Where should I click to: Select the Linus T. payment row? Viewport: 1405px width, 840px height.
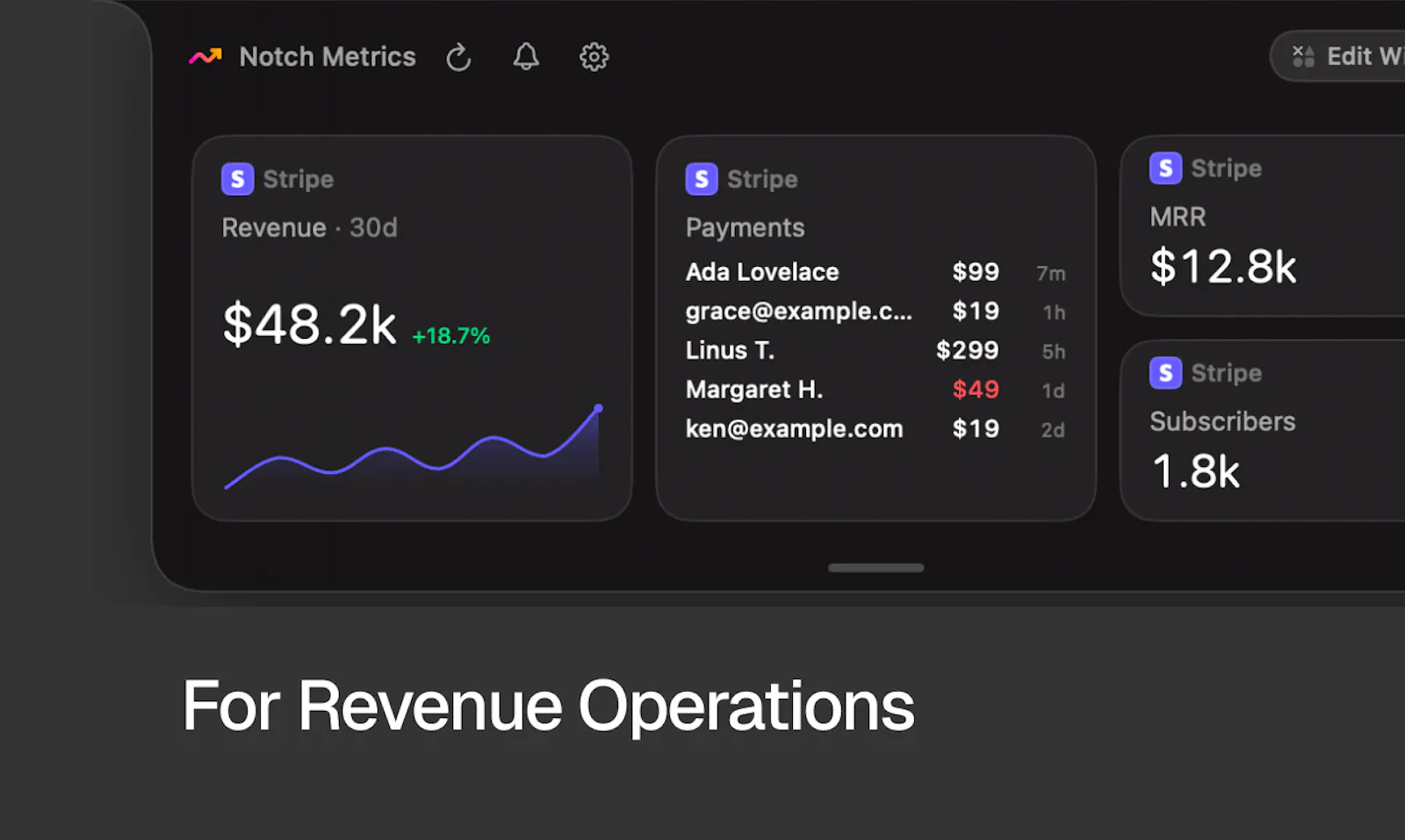tap(875, 351)
